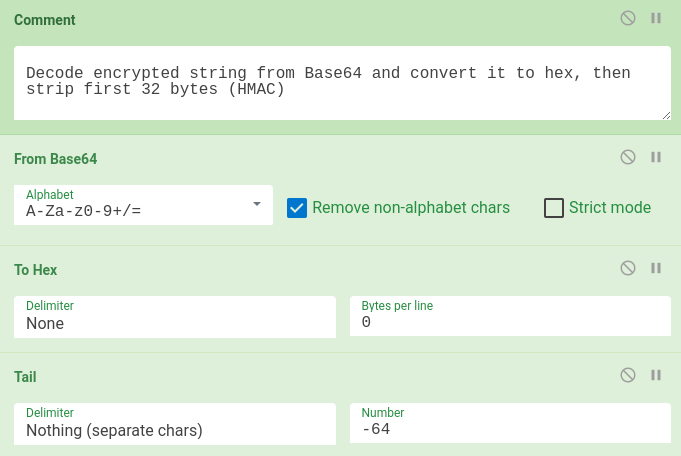
Task: Click the Comment text area
Action: (342, 83)
